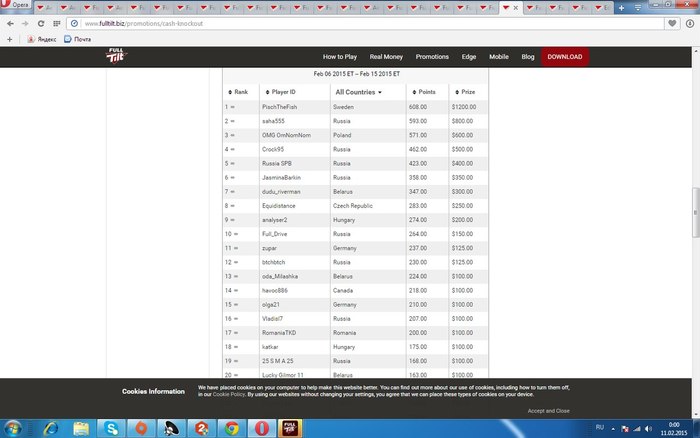Click the Canada country cell
Screen dimensions: 700x438
point(343,291)
